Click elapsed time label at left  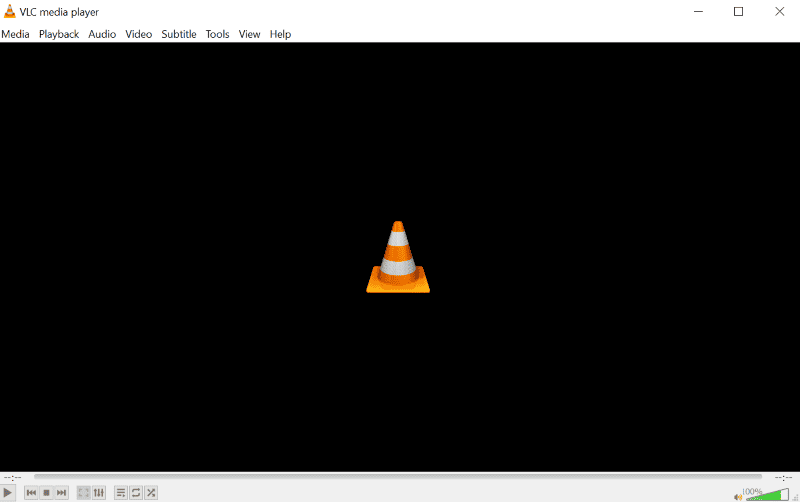[x=13, y=478]
